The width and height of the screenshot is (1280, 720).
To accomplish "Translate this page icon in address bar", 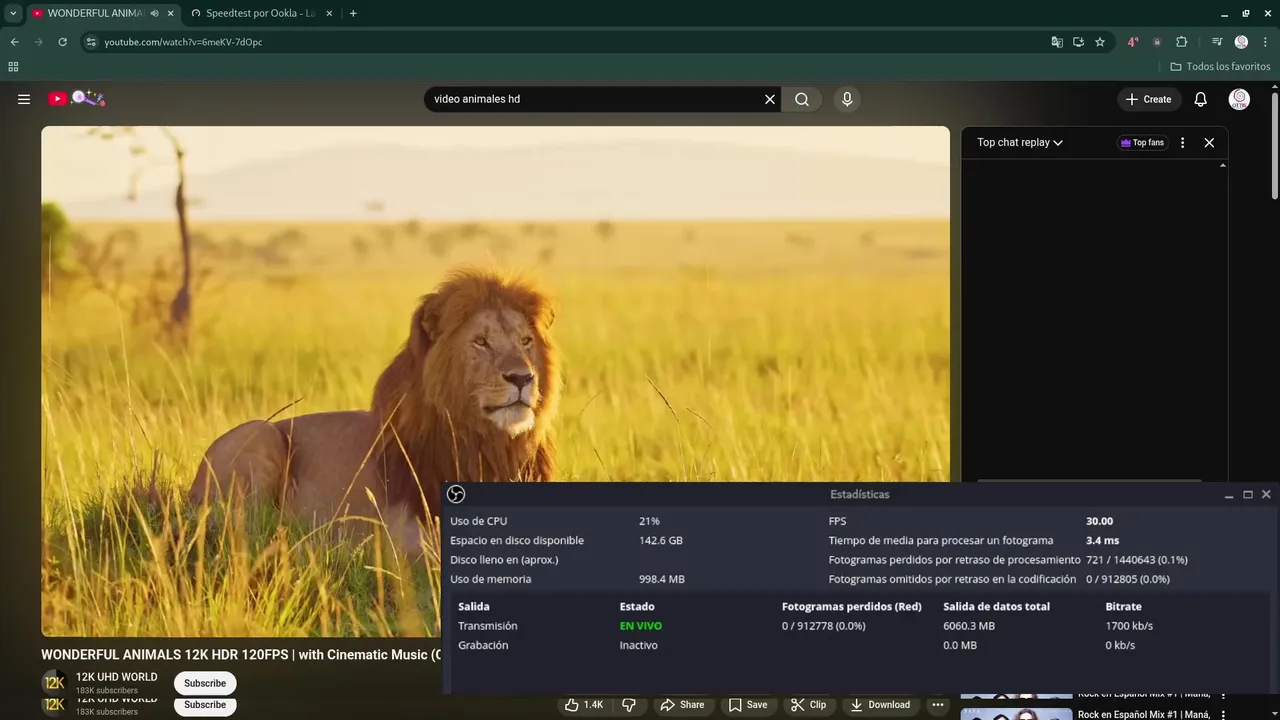I will point(1057,42).
